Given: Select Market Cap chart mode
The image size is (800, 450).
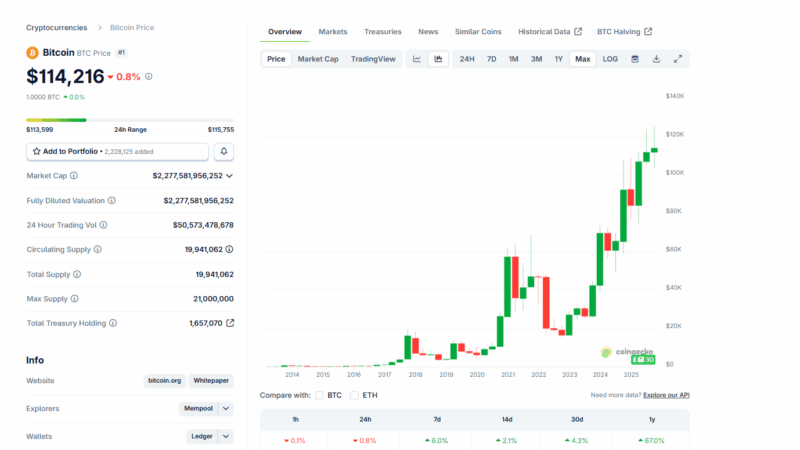Looking at the screenshot, I should point(318,59).
